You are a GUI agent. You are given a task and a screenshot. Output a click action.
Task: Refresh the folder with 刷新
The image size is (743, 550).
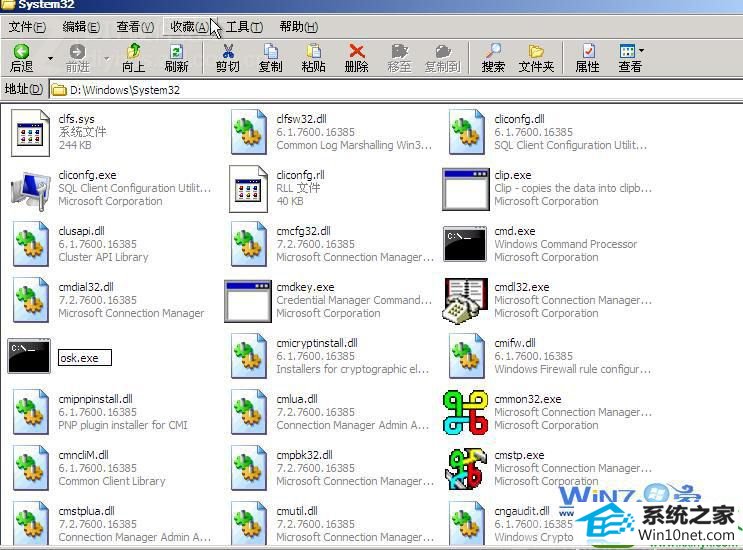click(176, 58)
